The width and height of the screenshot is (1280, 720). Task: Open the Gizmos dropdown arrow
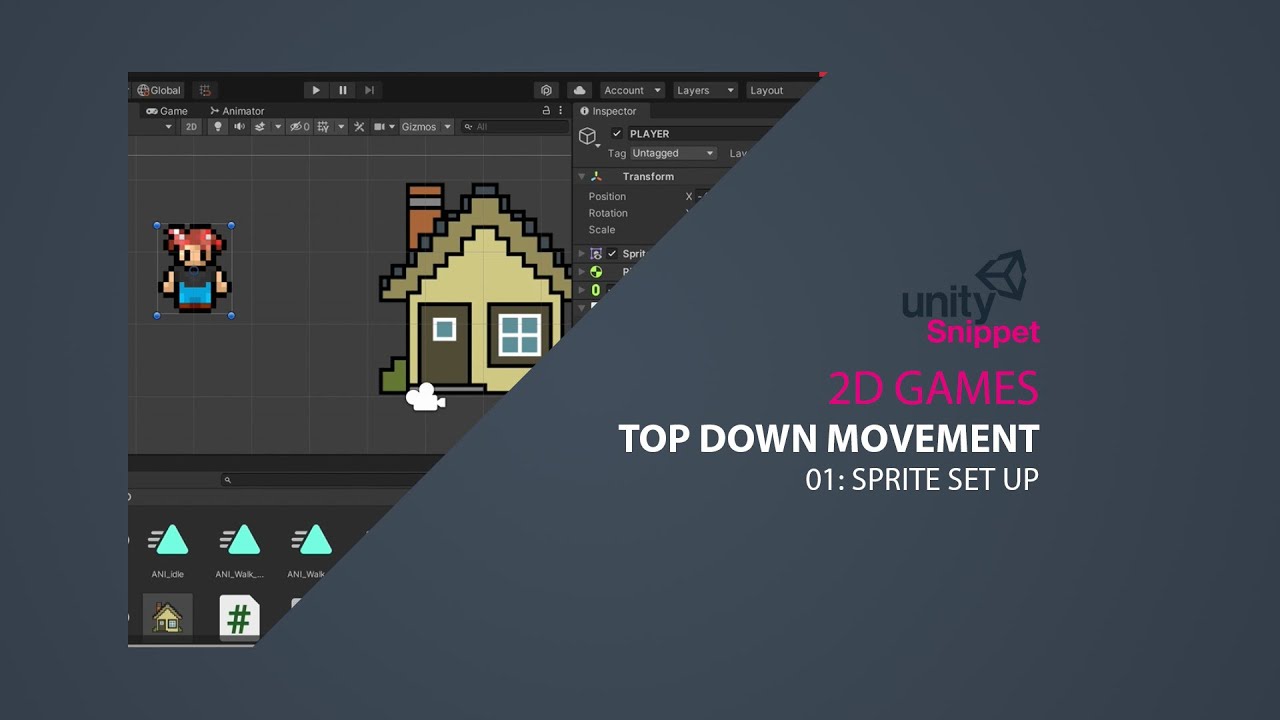point(447,127)
